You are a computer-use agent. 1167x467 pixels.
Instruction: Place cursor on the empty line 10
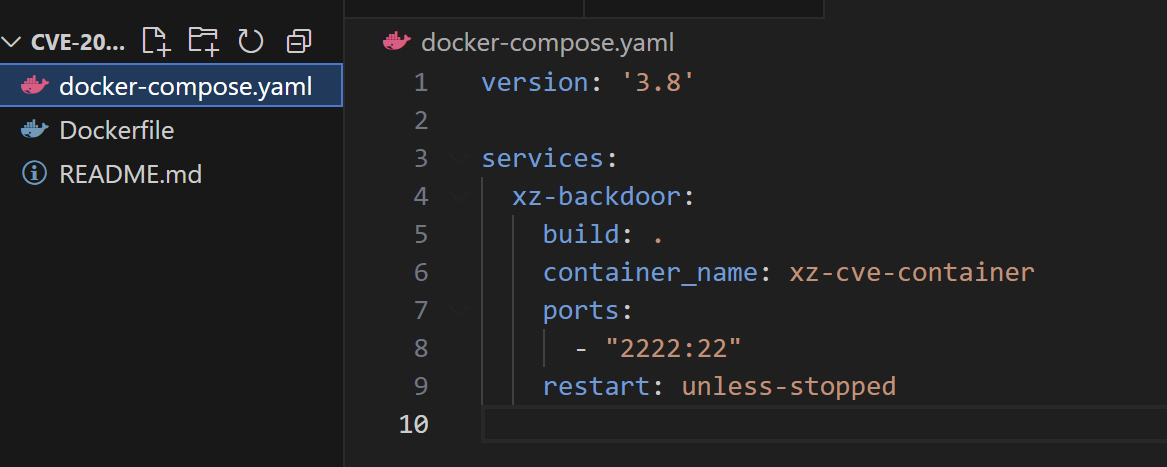825,424
